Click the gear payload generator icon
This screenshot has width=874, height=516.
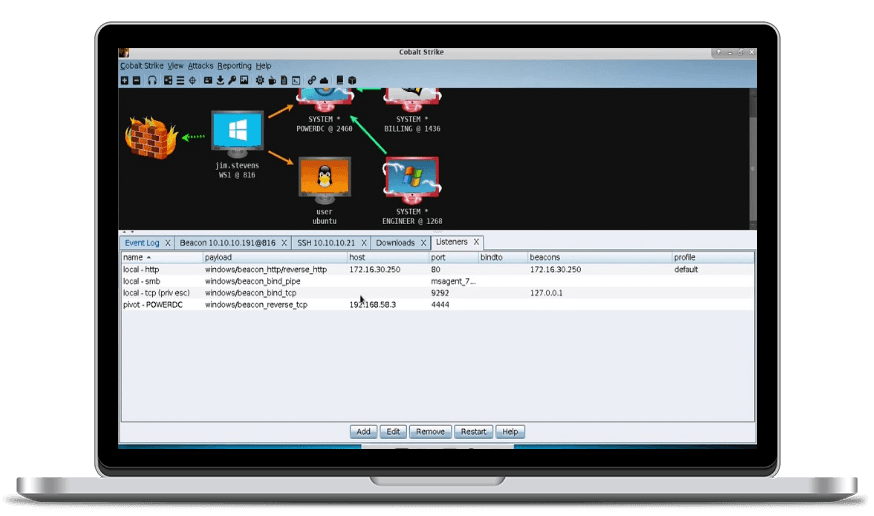tap(260, 80)
